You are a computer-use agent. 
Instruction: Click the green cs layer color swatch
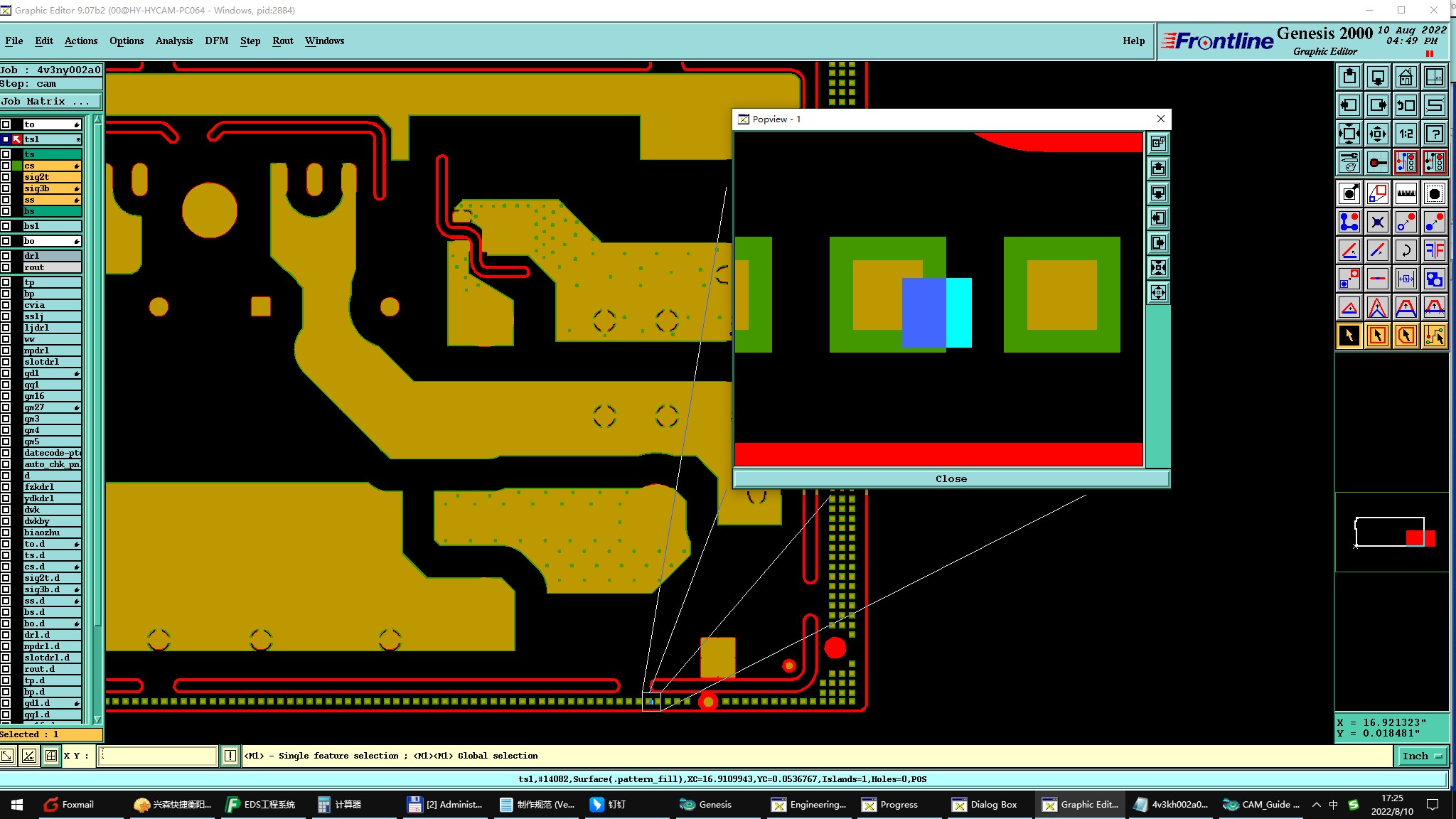point(17,166)
